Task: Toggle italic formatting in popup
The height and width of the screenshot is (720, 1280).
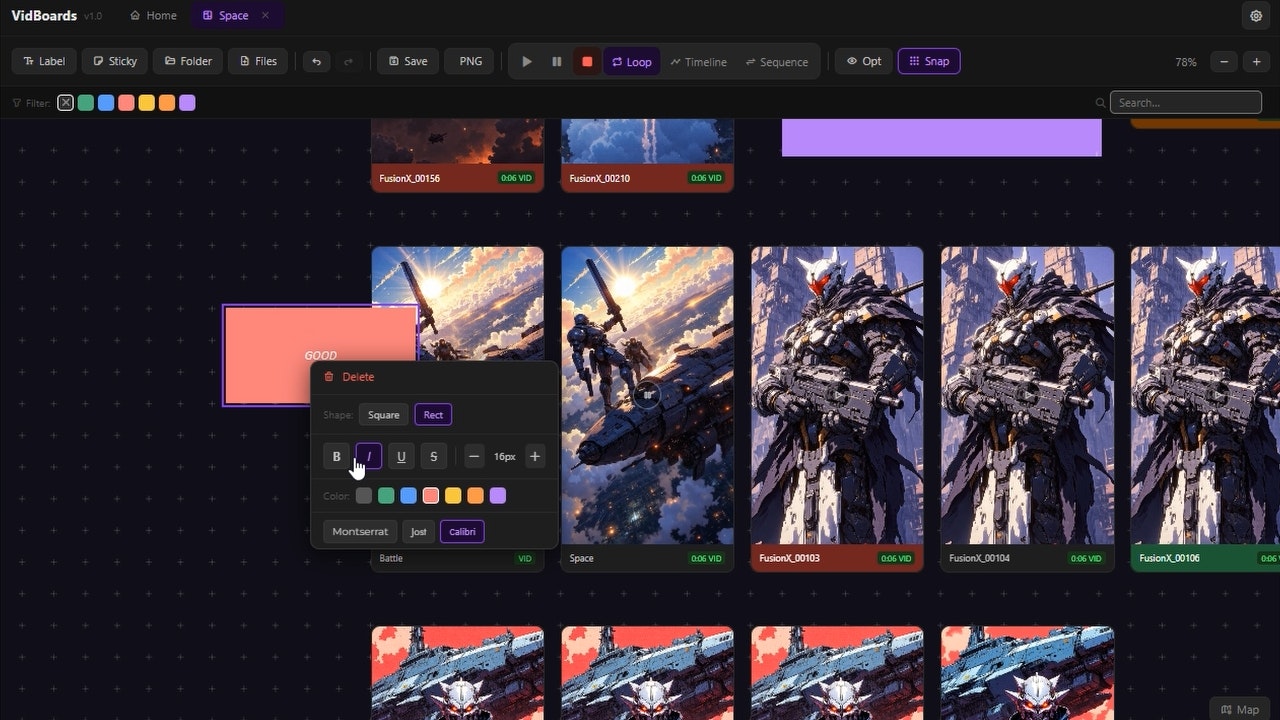Action: tap(369, 456)
